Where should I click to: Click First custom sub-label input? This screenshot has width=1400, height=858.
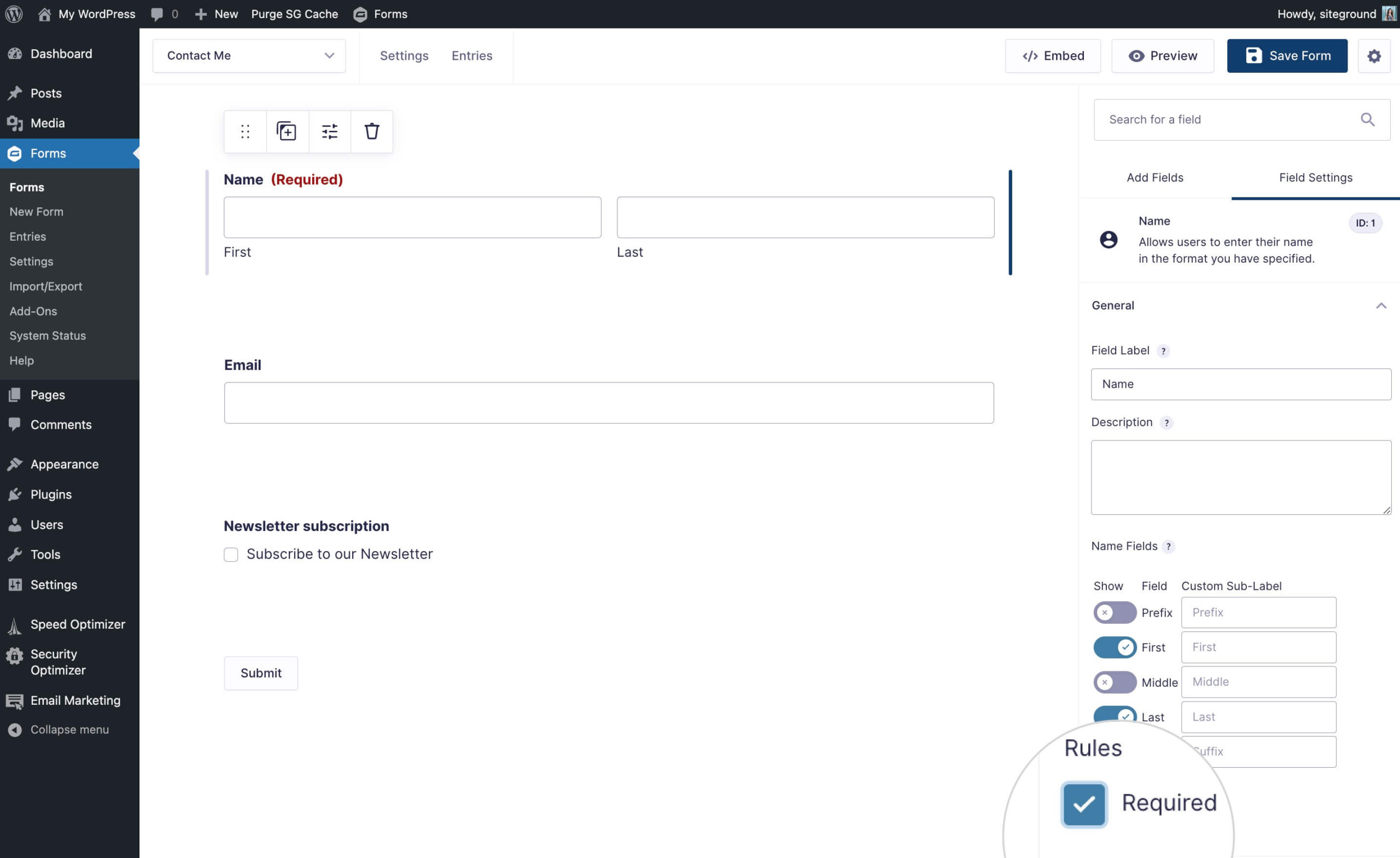pyautogui.click(x=1258, y=647)
